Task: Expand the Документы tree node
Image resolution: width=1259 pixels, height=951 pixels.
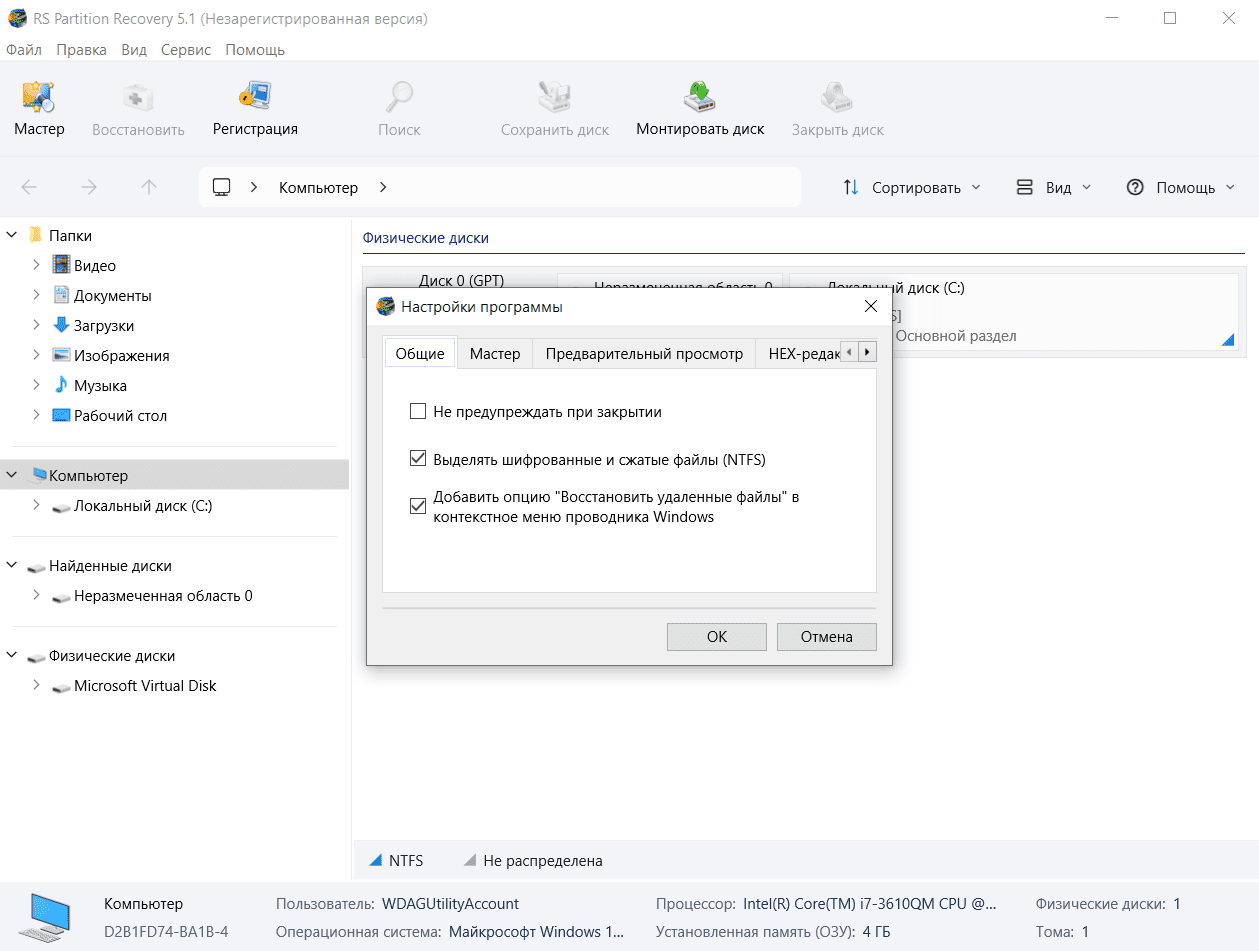Action: point(37,296)
